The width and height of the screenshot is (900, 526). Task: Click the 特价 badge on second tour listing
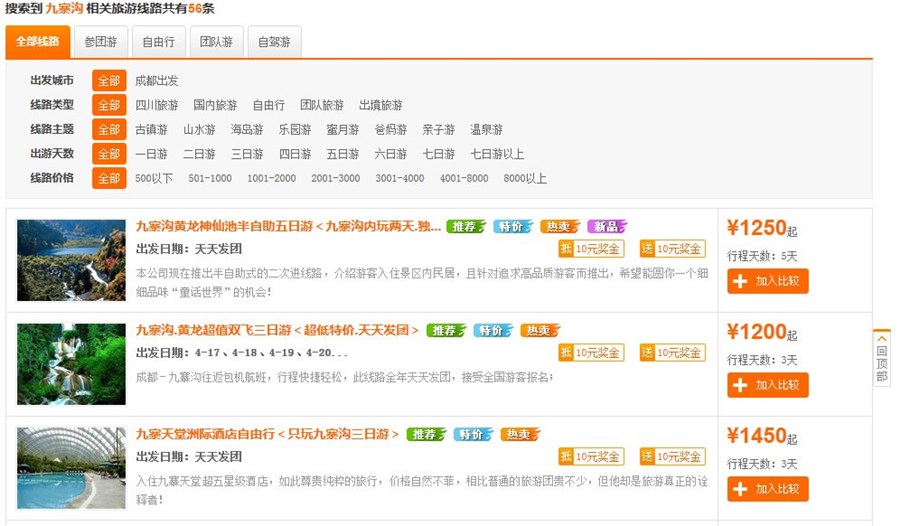[x=493, y=330]
